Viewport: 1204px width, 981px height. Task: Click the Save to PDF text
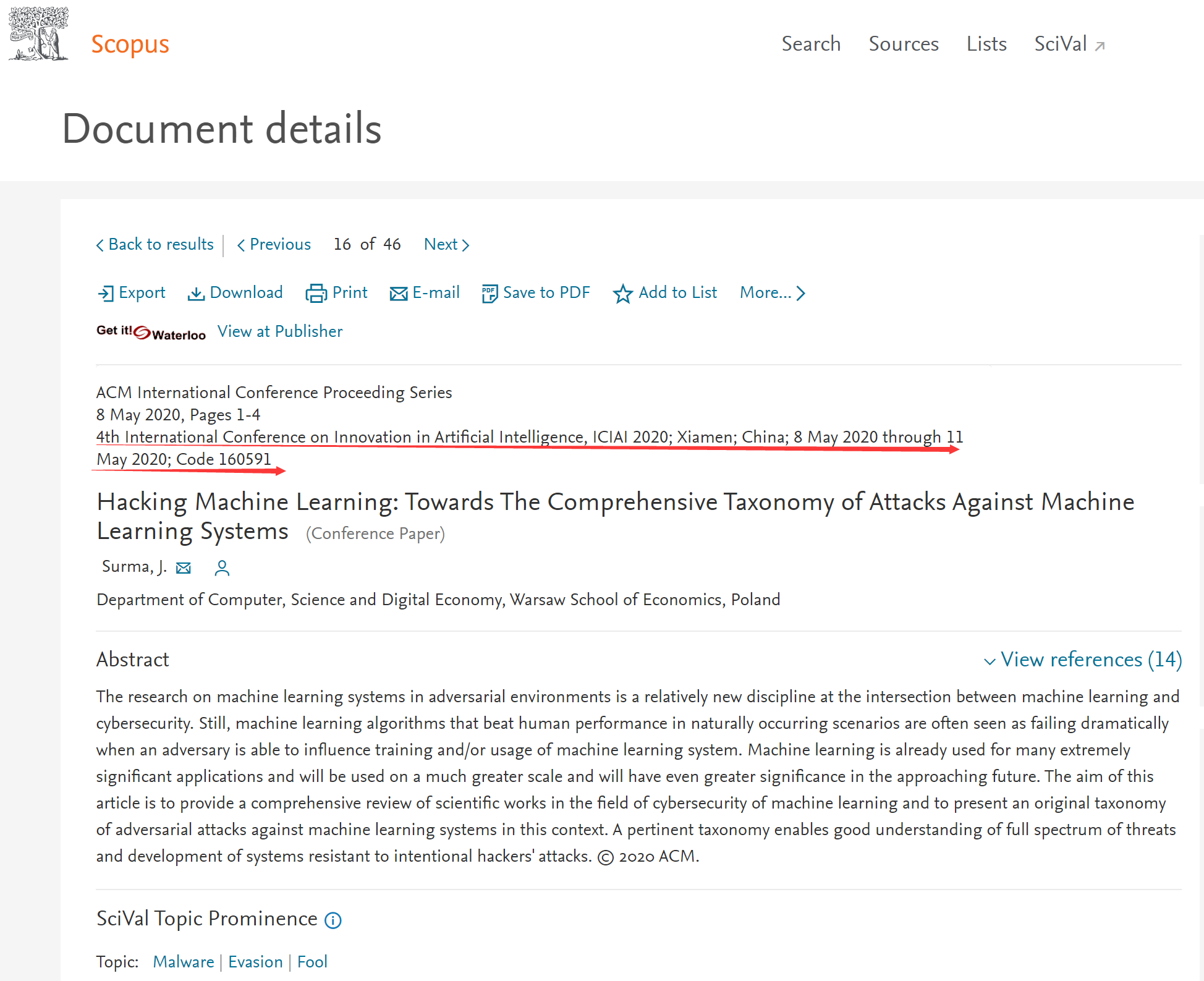(x=546, y=292)
